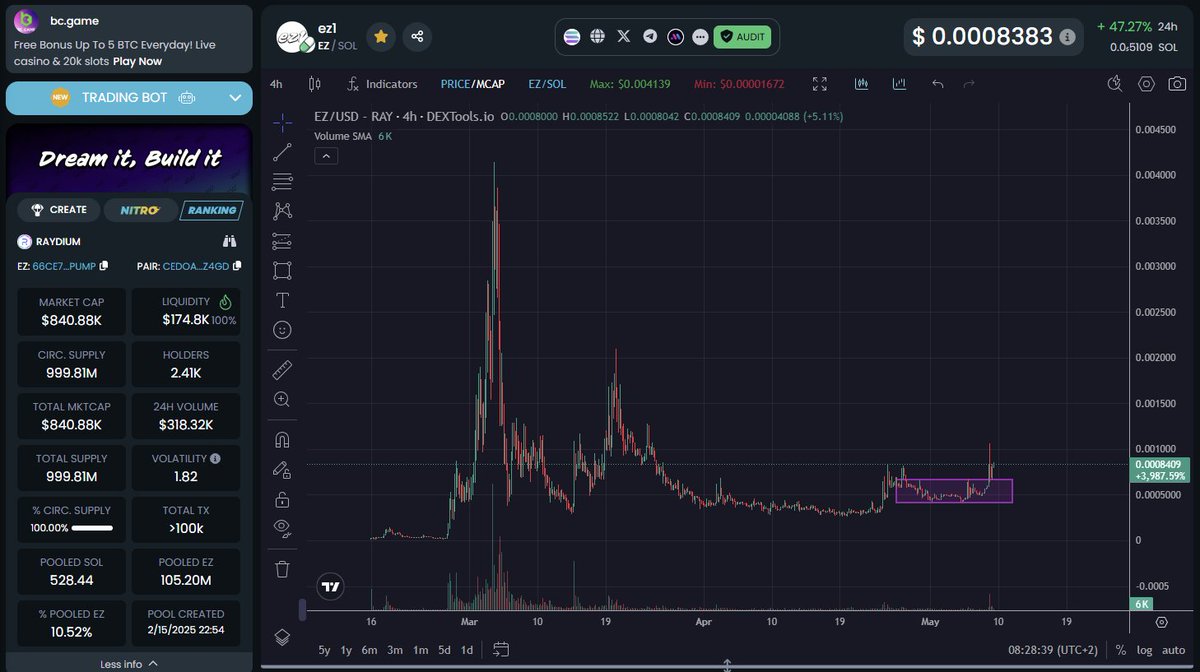Select the Fibonacci retracement tool
Screen dimensions: 1200x672
[x=282, y=182]
